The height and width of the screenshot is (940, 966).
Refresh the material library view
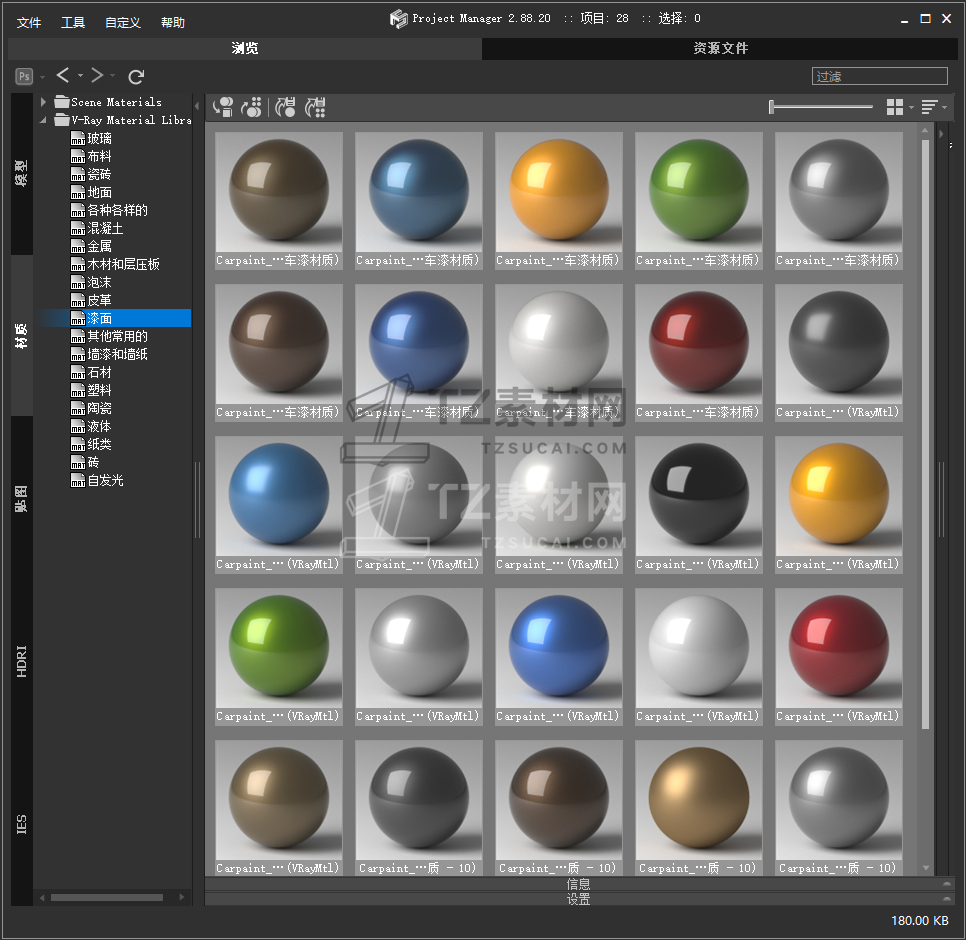[137, 76]
